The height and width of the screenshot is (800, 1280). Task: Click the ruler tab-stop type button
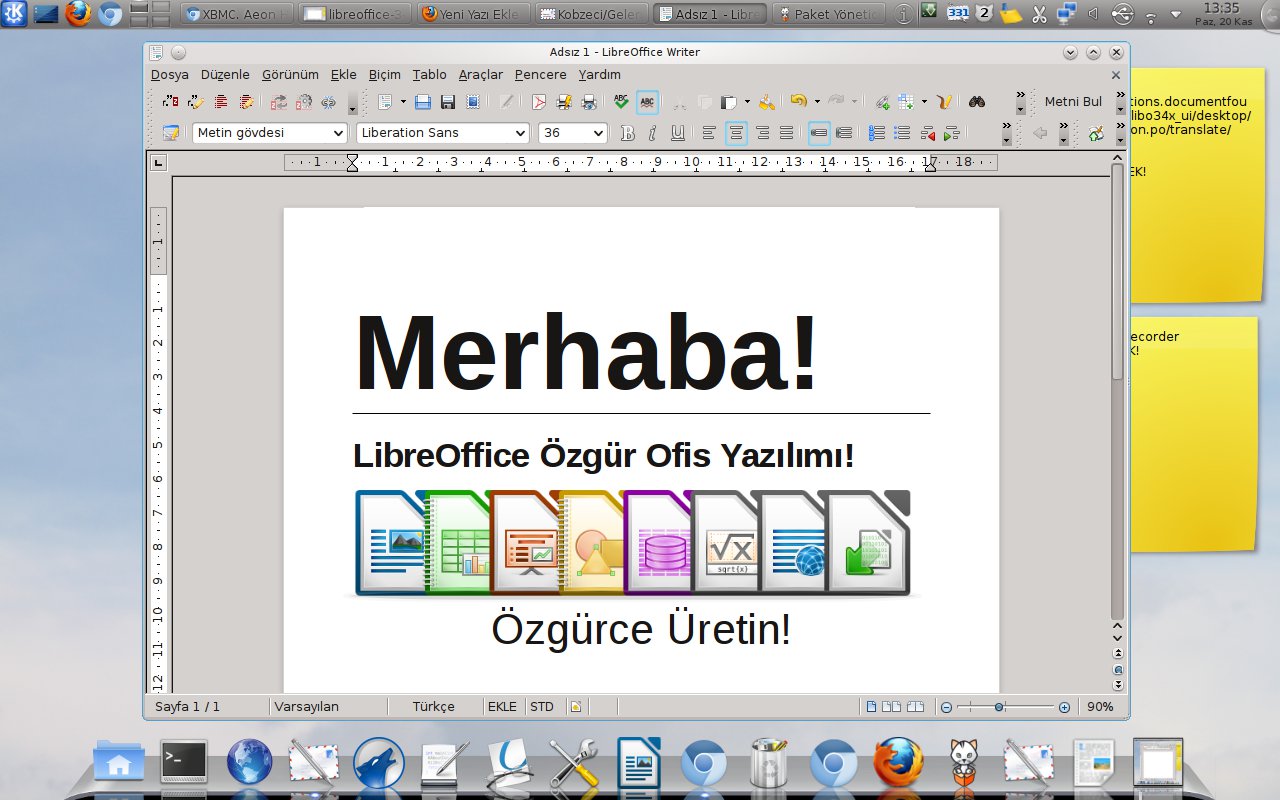click(x=159, y=162)
